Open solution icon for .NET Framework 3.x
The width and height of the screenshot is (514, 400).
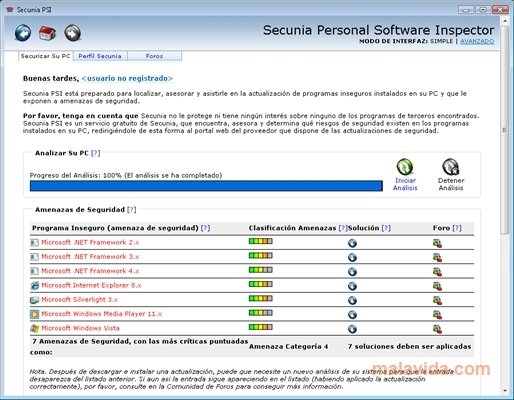pos(352,257)
